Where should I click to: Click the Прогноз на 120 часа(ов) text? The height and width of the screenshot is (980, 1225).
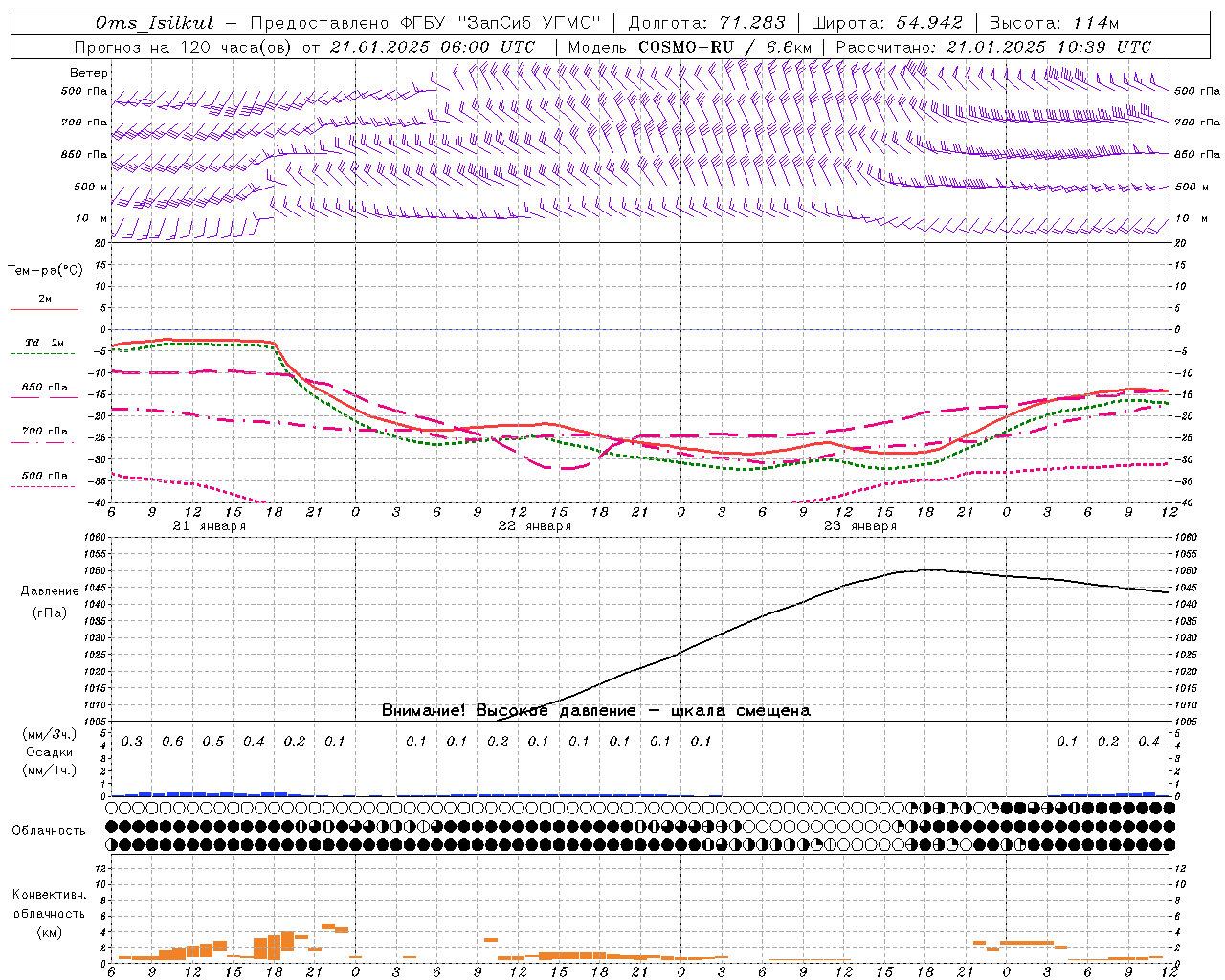[x=184, y=47]
